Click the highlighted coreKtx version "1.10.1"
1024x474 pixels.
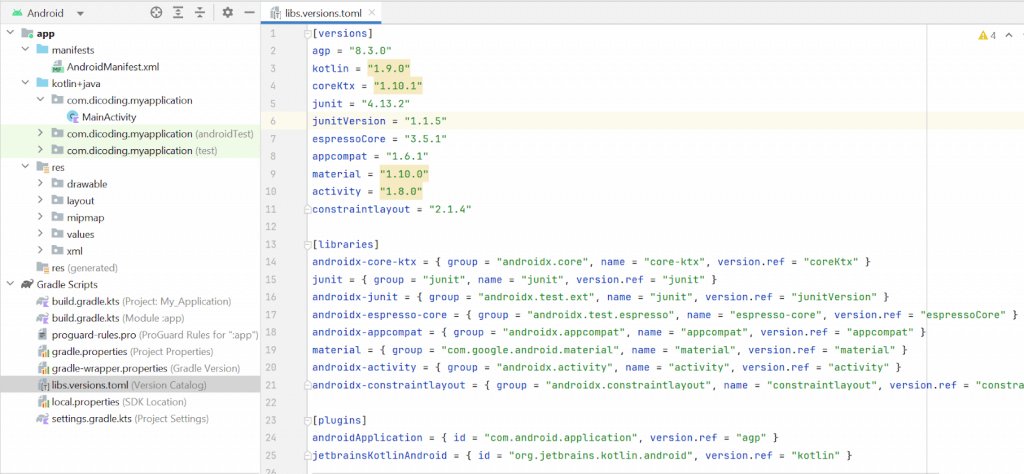click(x=398, y=86)
